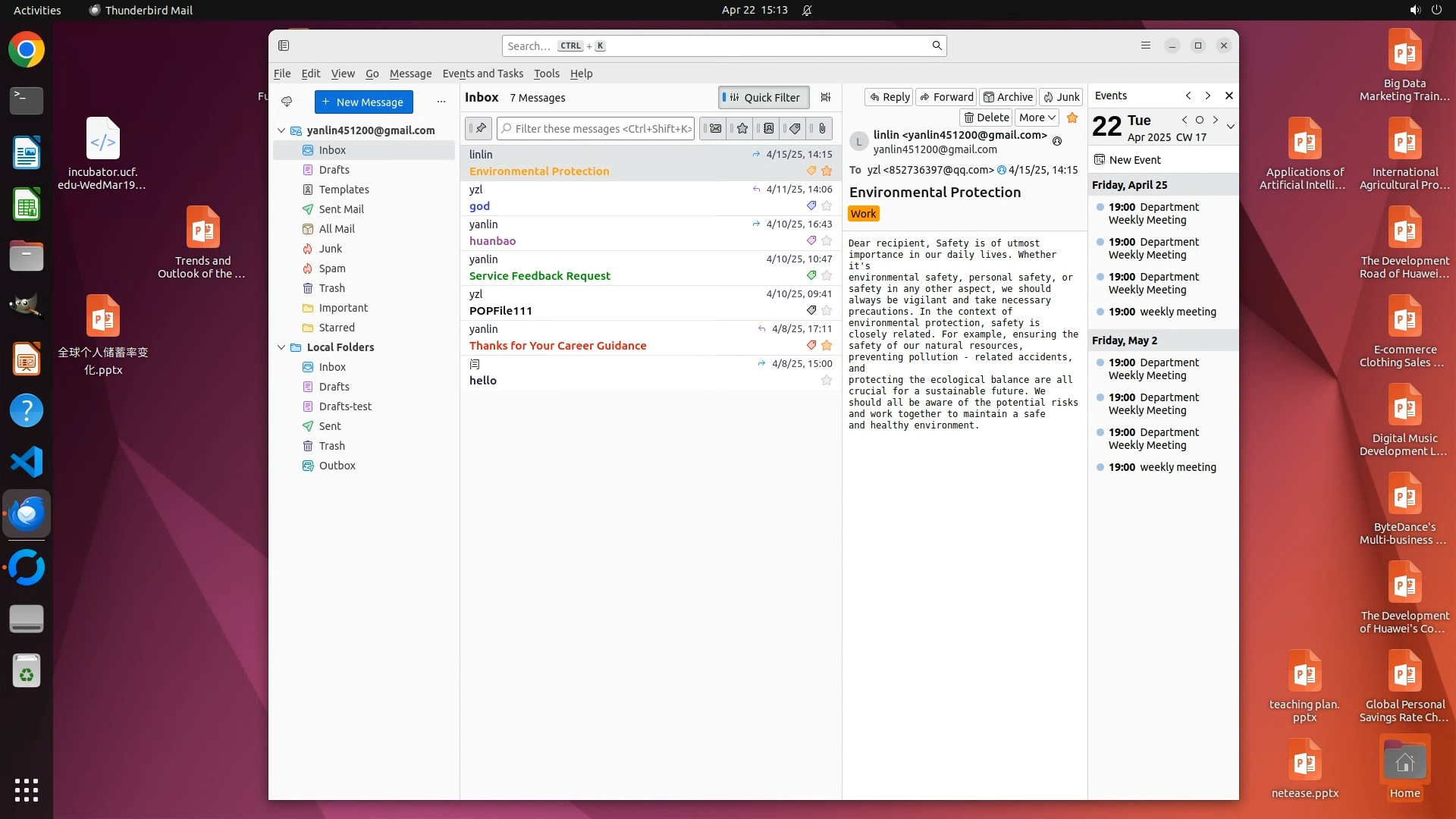This screenshot has width=1456, height=819.
Task: Toggle the unread messages quick filter
Action: point(714,129)
